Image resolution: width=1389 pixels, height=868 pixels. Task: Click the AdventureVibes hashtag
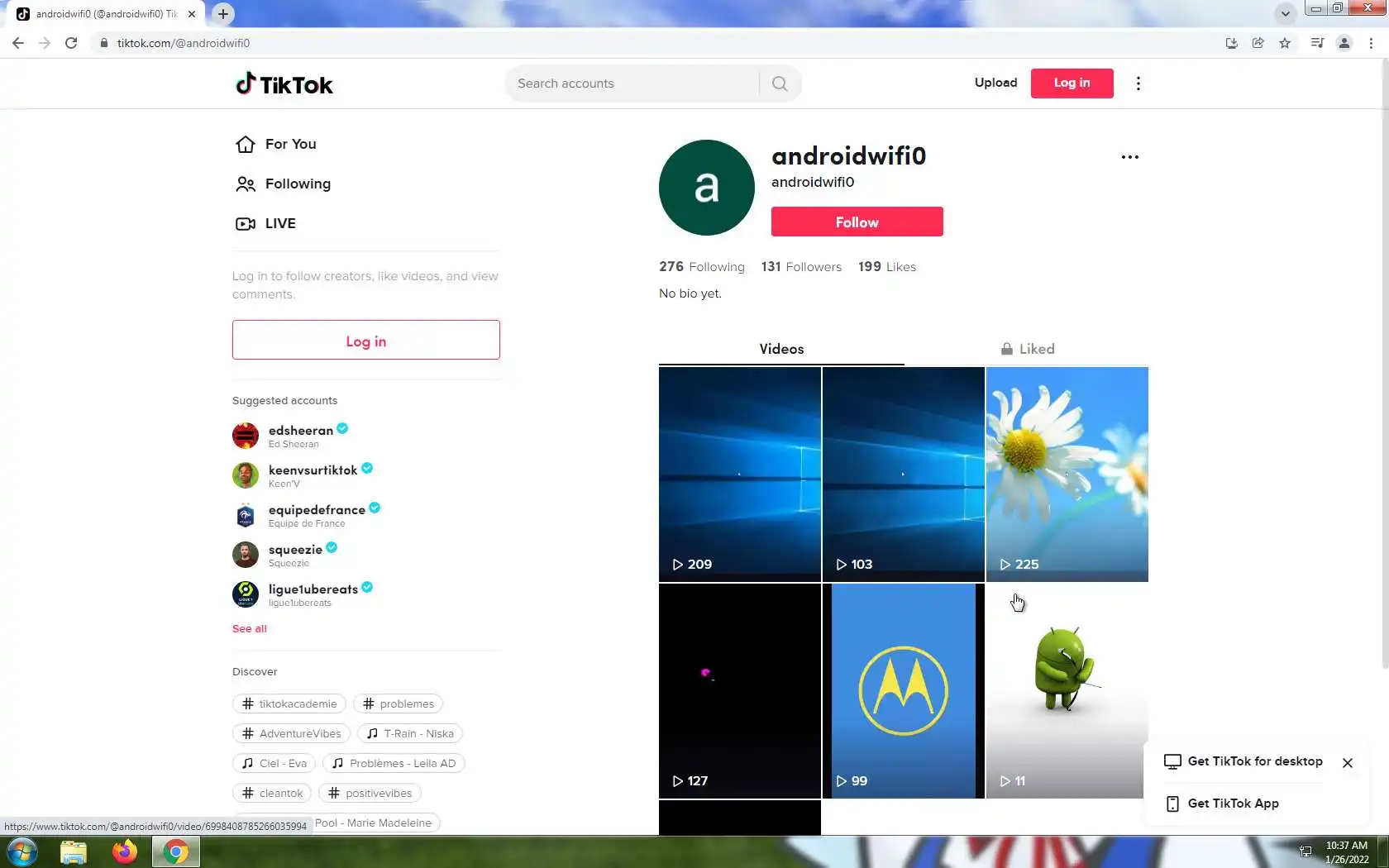[291, 733]
